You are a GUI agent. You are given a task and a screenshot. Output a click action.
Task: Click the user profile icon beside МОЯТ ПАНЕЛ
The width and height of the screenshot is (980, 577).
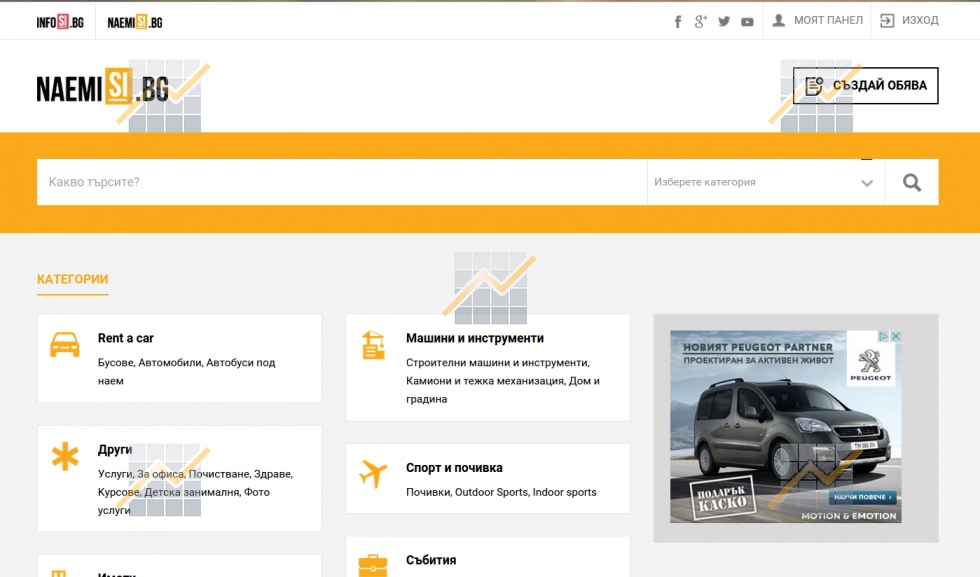[779, 21]
